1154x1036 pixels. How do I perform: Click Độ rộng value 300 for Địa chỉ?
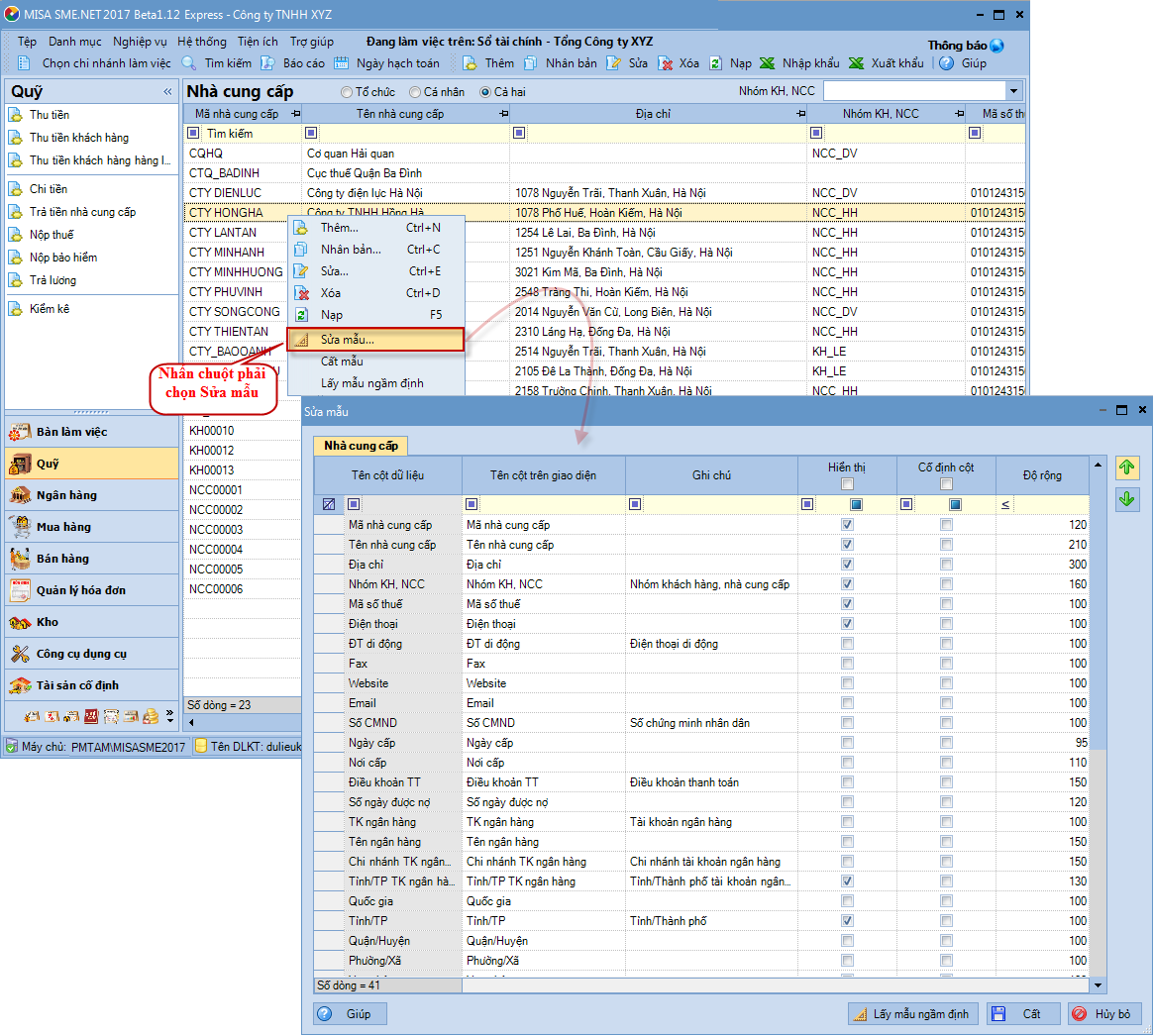click(1042, 565)
